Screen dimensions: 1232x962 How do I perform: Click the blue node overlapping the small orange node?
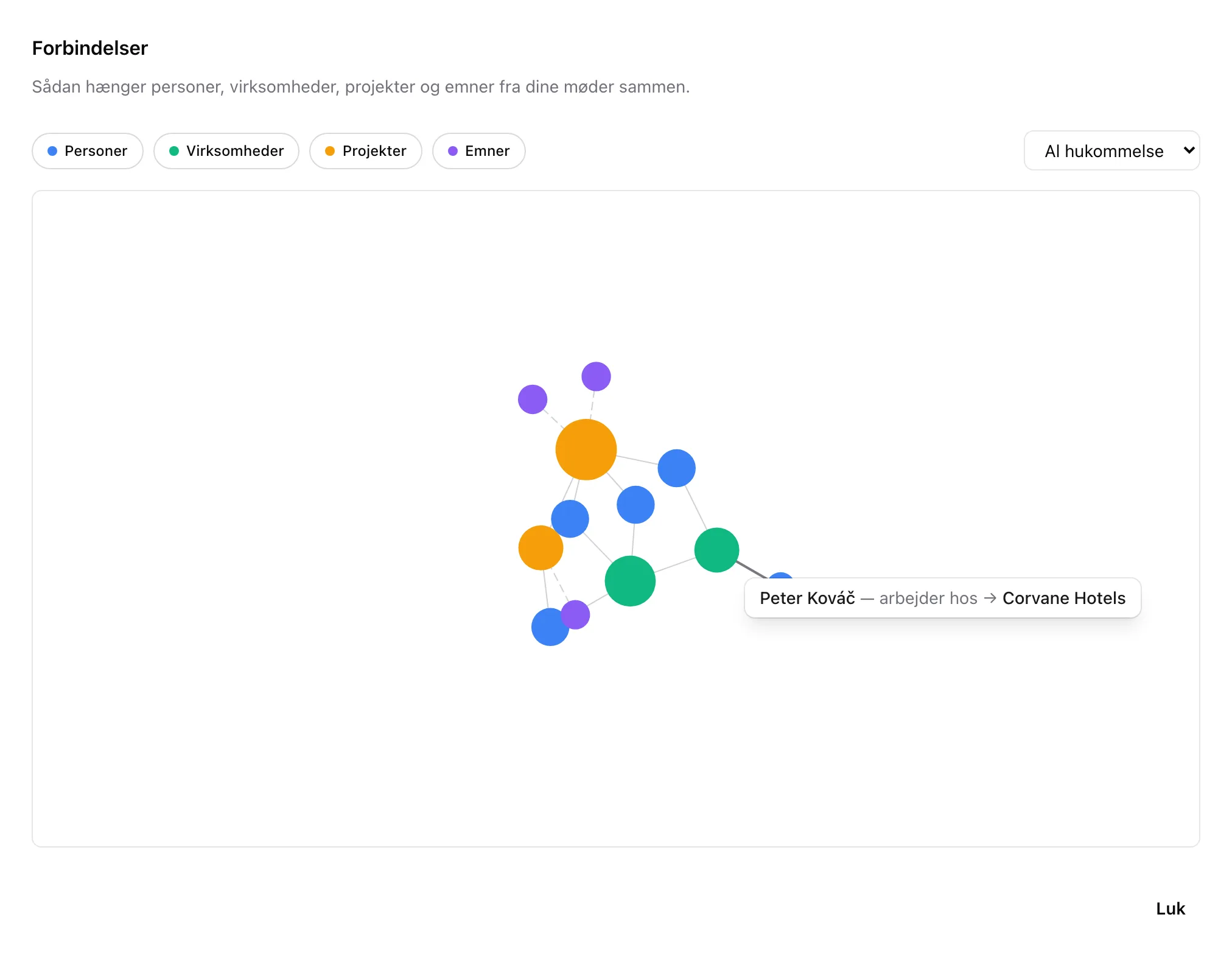point(570,519)
